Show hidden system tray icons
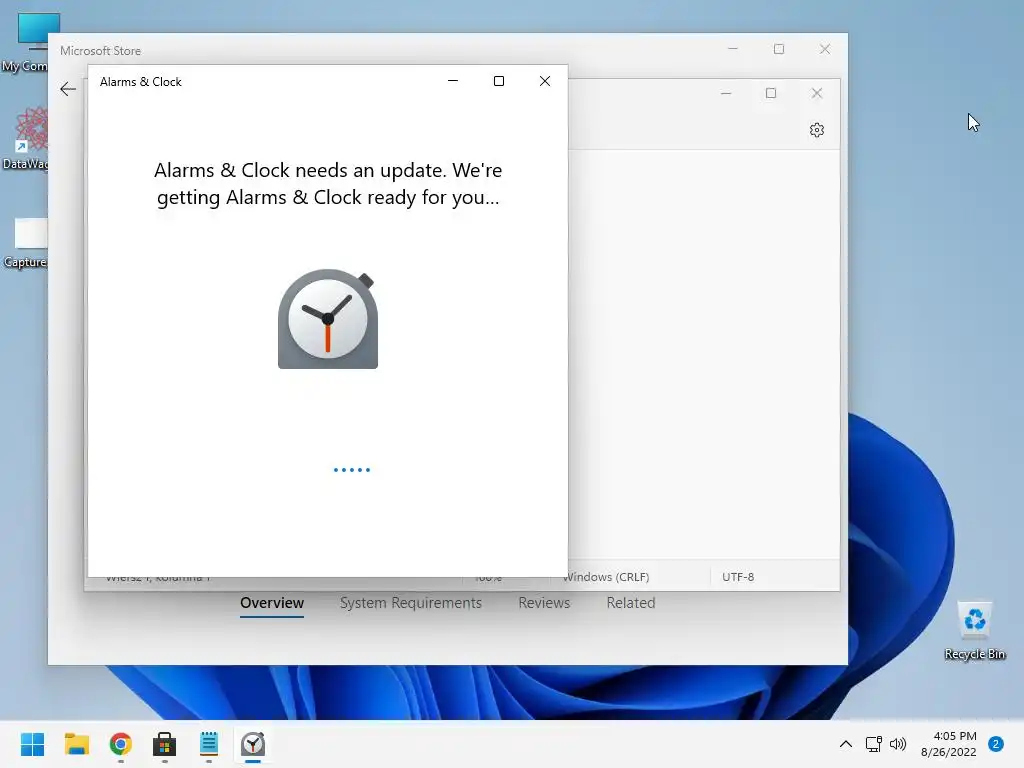This screenshot has height=768, width=1024. coord(845,744)
